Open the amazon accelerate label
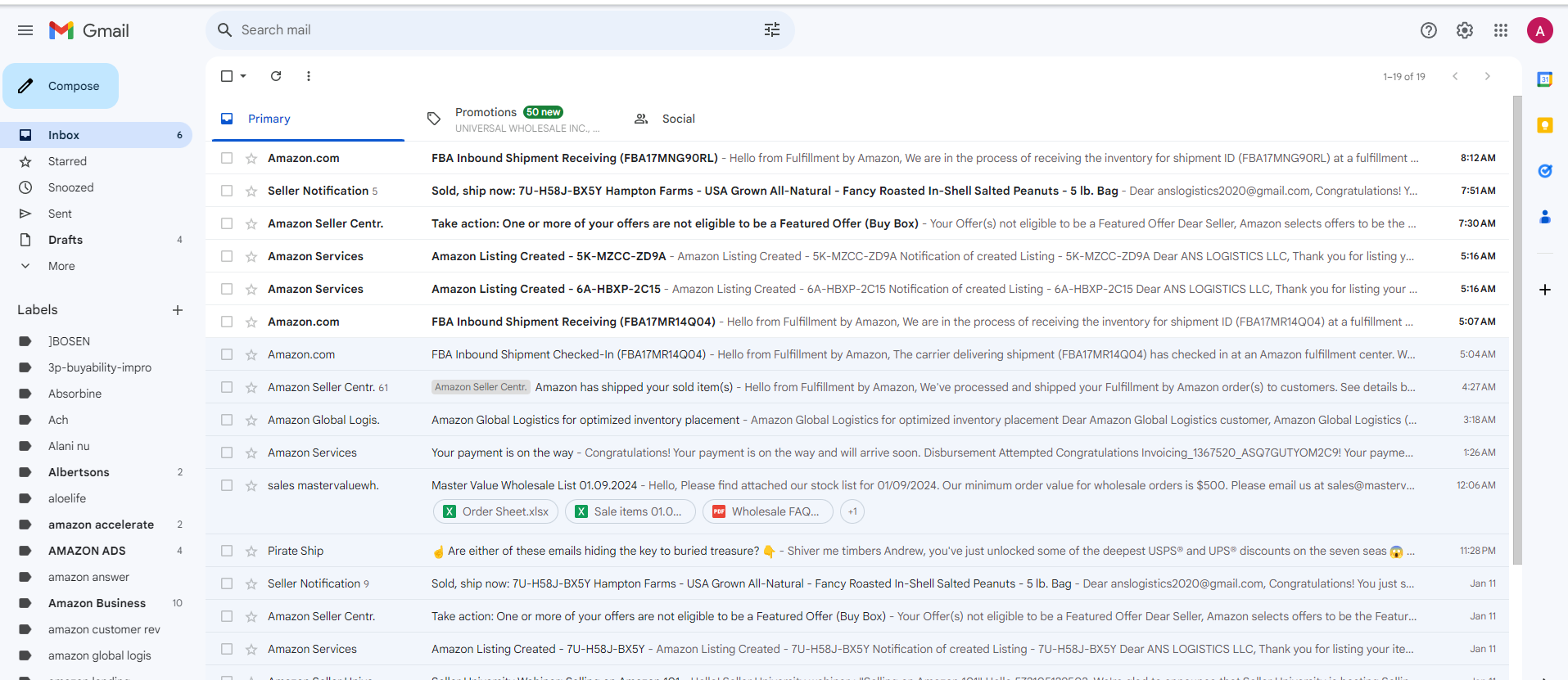This screenshot has width=1568, height=680. pos(96,525)
